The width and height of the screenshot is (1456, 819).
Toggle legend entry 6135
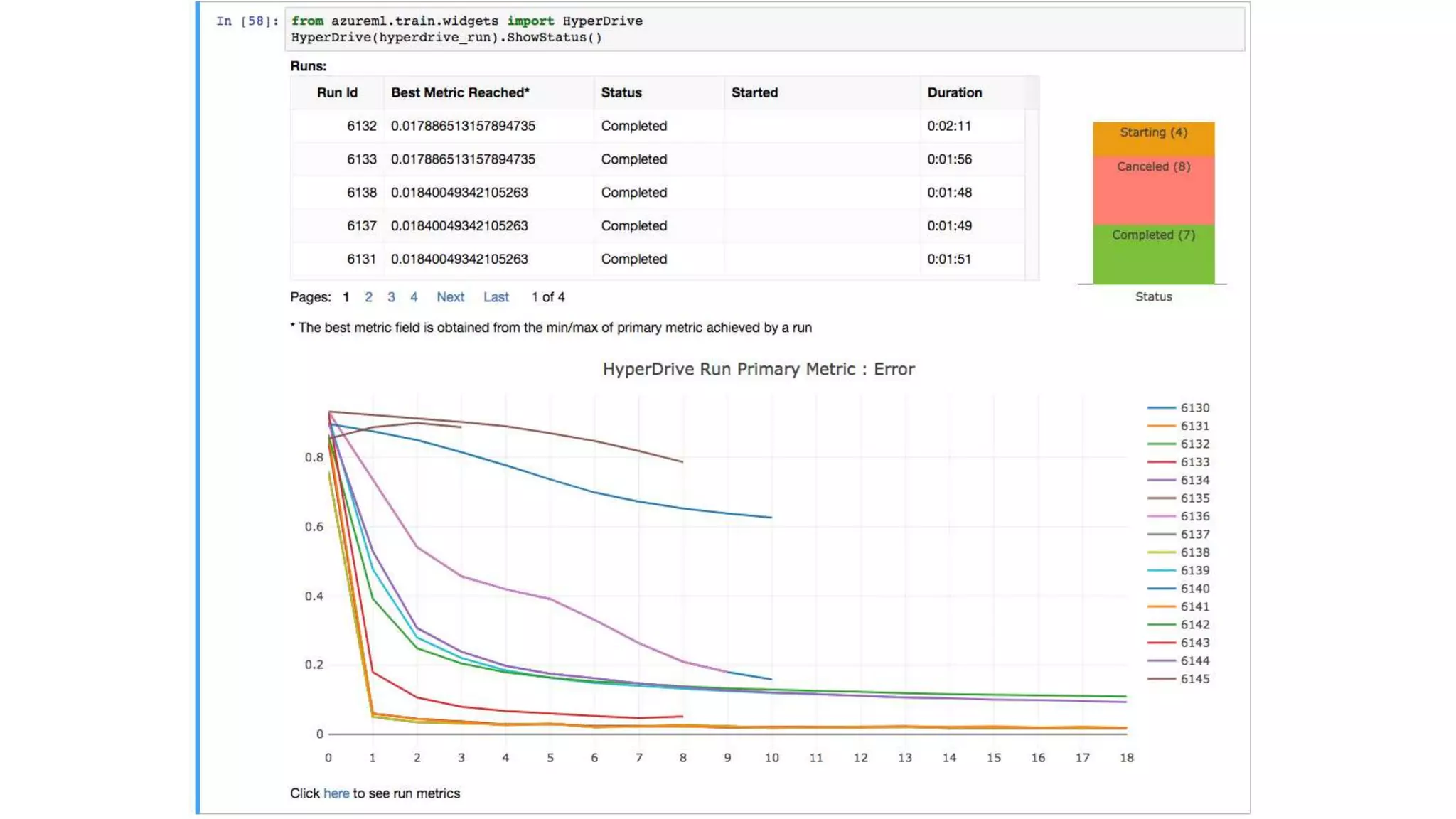click(1178, 498)
